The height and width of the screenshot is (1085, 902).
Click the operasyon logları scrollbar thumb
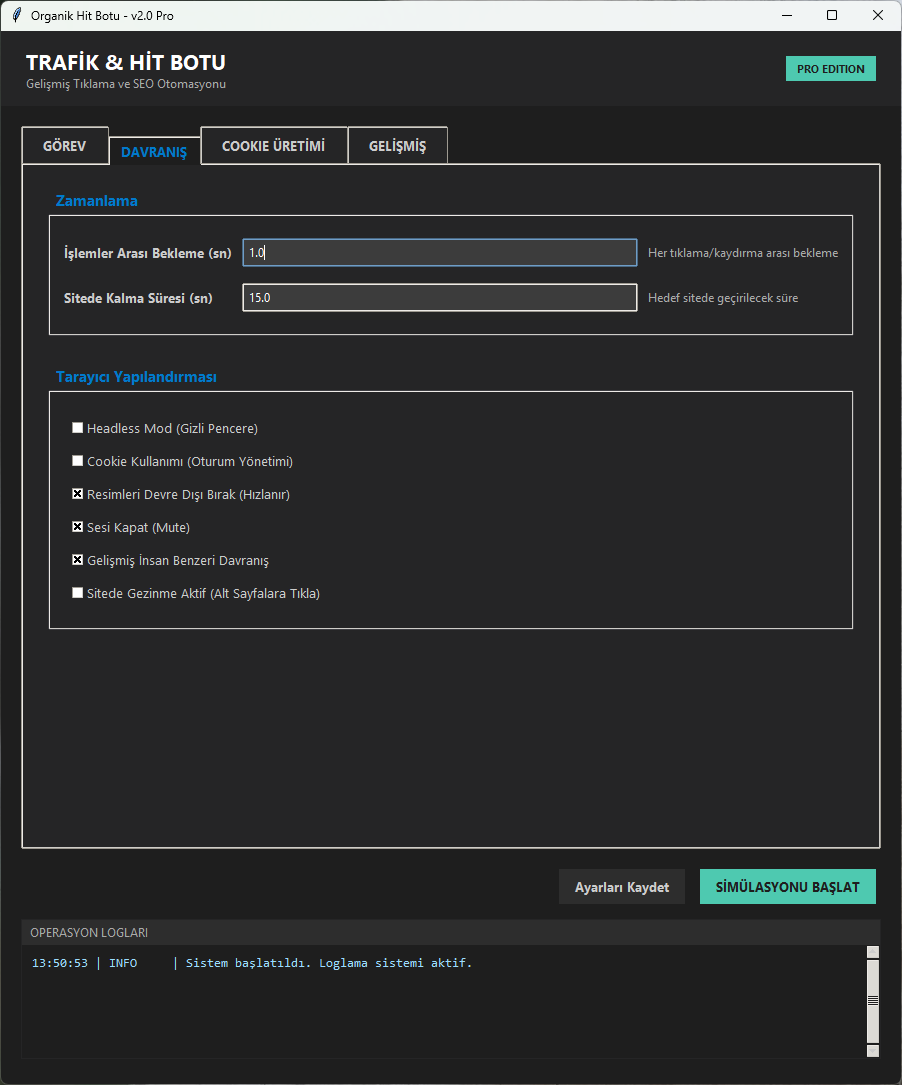click(872, 1000)
